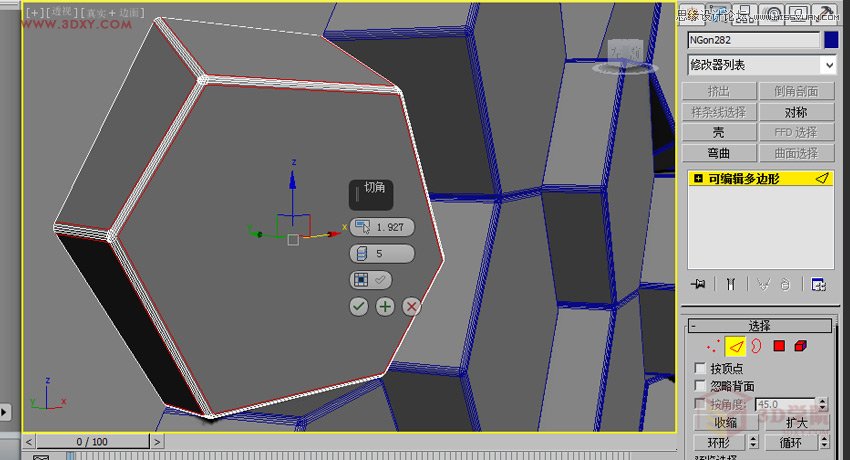850x460 pixels.
Task: Click the 壳 modifier button
Action: [719, 132]
